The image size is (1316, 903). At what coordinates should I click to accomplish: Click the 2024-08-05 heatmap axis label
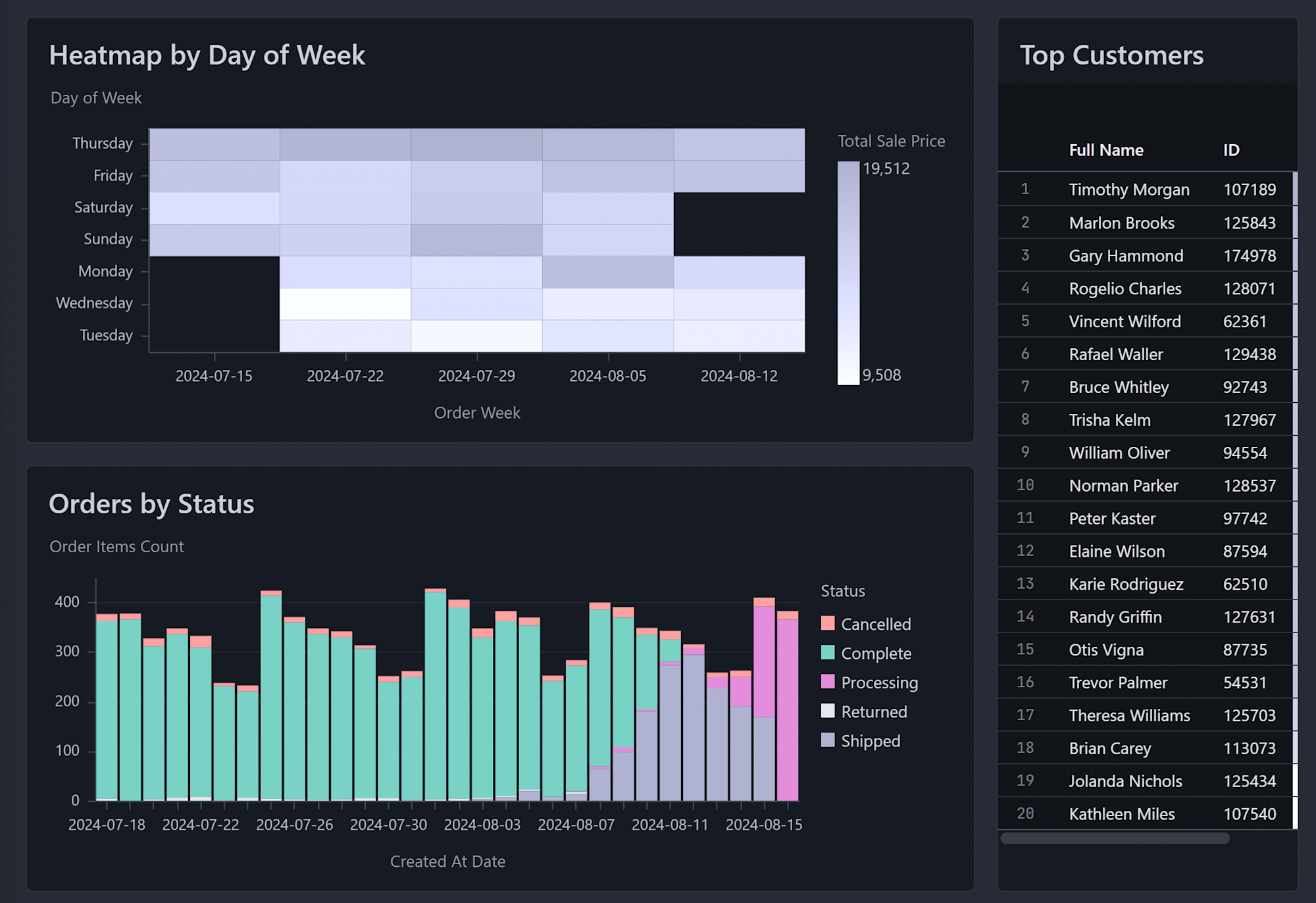(x=607, y=376)
